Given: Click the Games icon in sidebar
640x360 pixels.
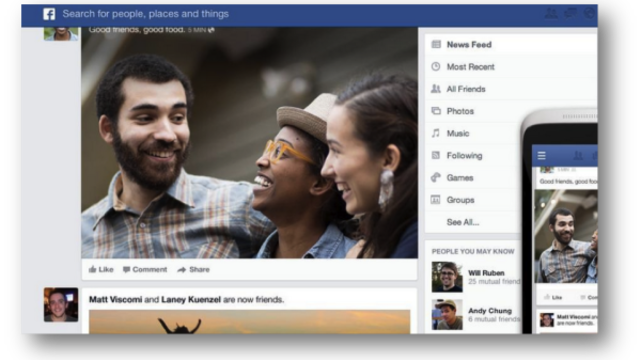Looking at the screenshot, I should (436, 177).
